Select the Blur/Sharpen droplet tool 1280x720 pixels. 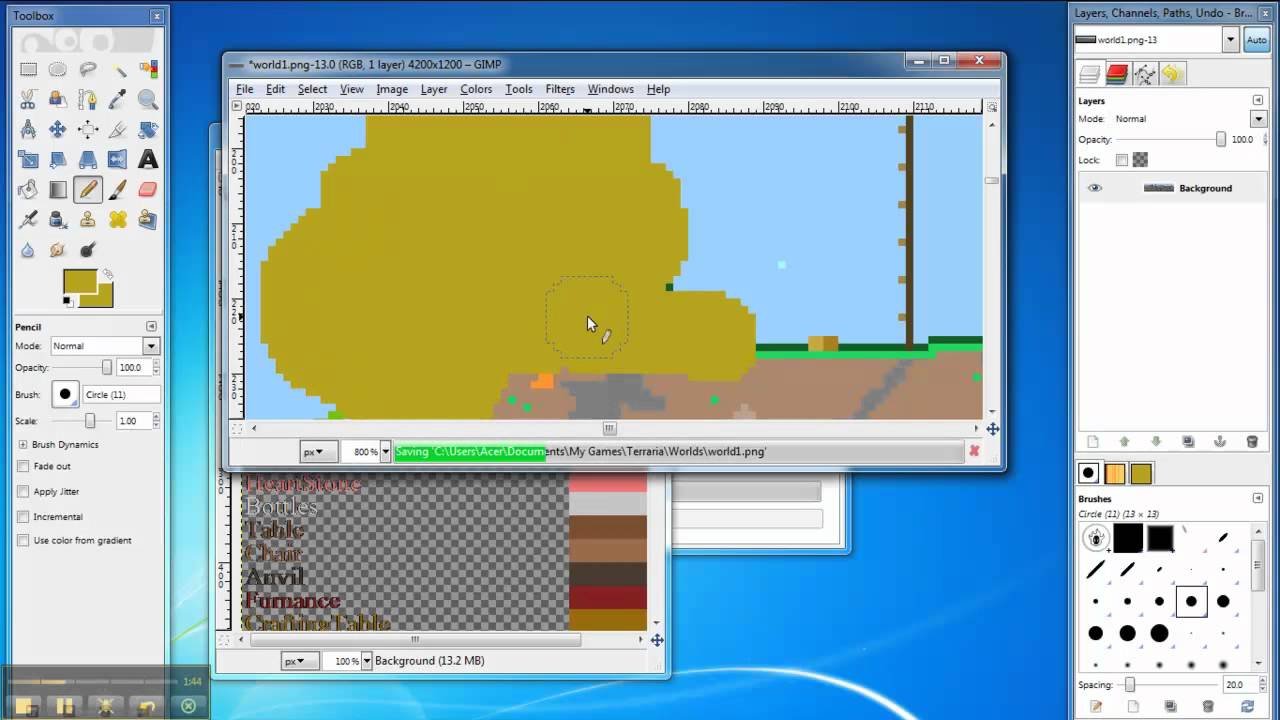(28, 249)
